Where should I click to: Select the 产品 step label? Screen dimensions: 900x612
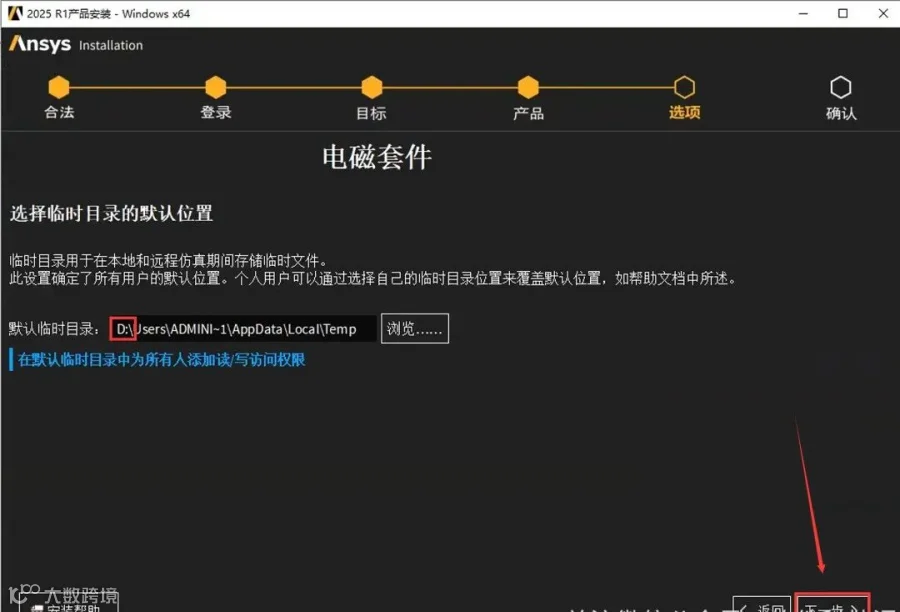(528, 113)
